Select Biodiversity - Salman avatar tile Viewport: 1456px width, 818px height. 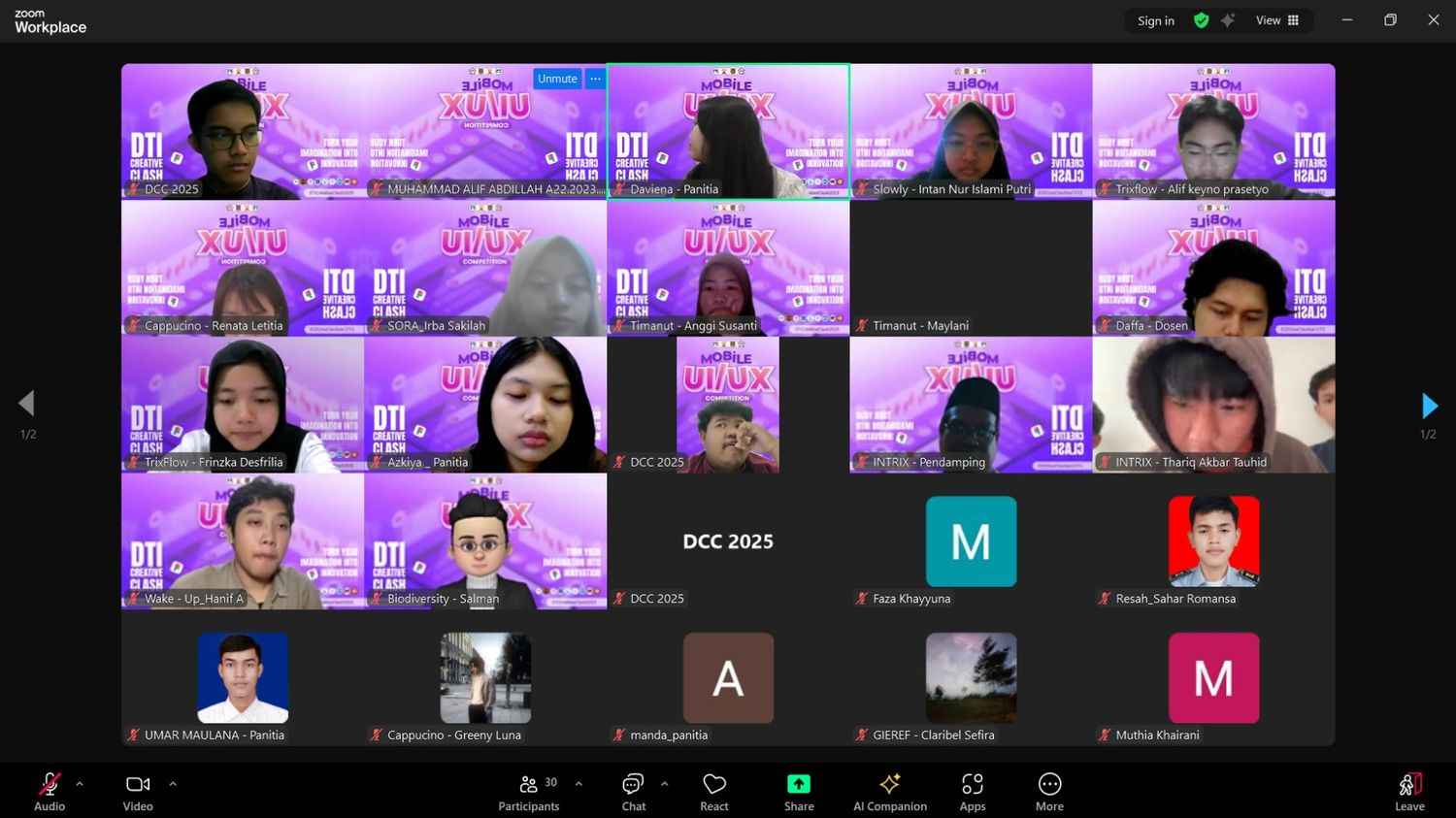point(485,541)
